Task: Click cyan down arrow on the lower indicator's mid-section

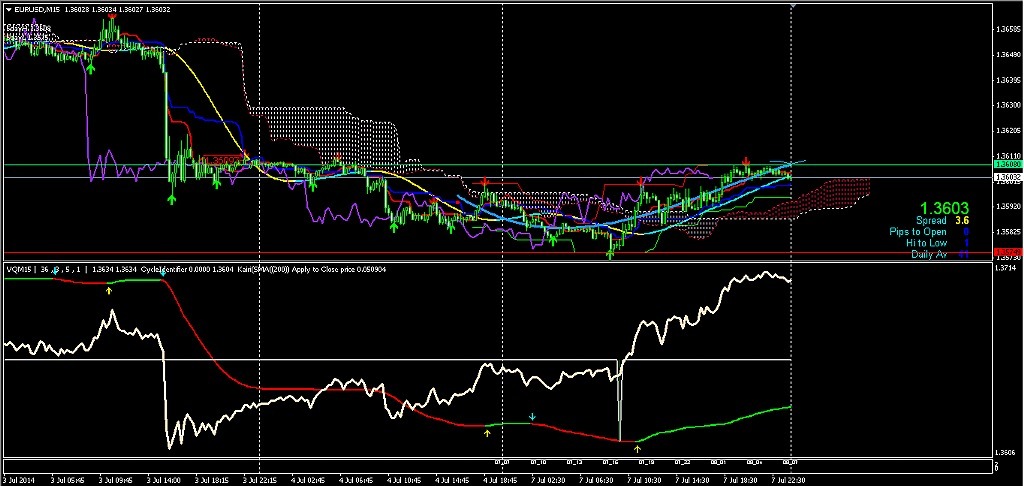Action: 532,416
